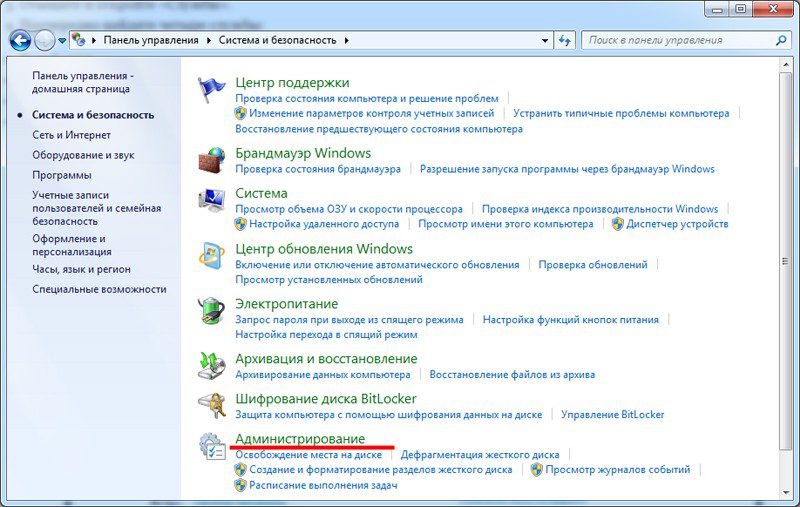Open Центр поддержки heading link
This screenshot has width=800, height=507.
click(x=292, y=83)
